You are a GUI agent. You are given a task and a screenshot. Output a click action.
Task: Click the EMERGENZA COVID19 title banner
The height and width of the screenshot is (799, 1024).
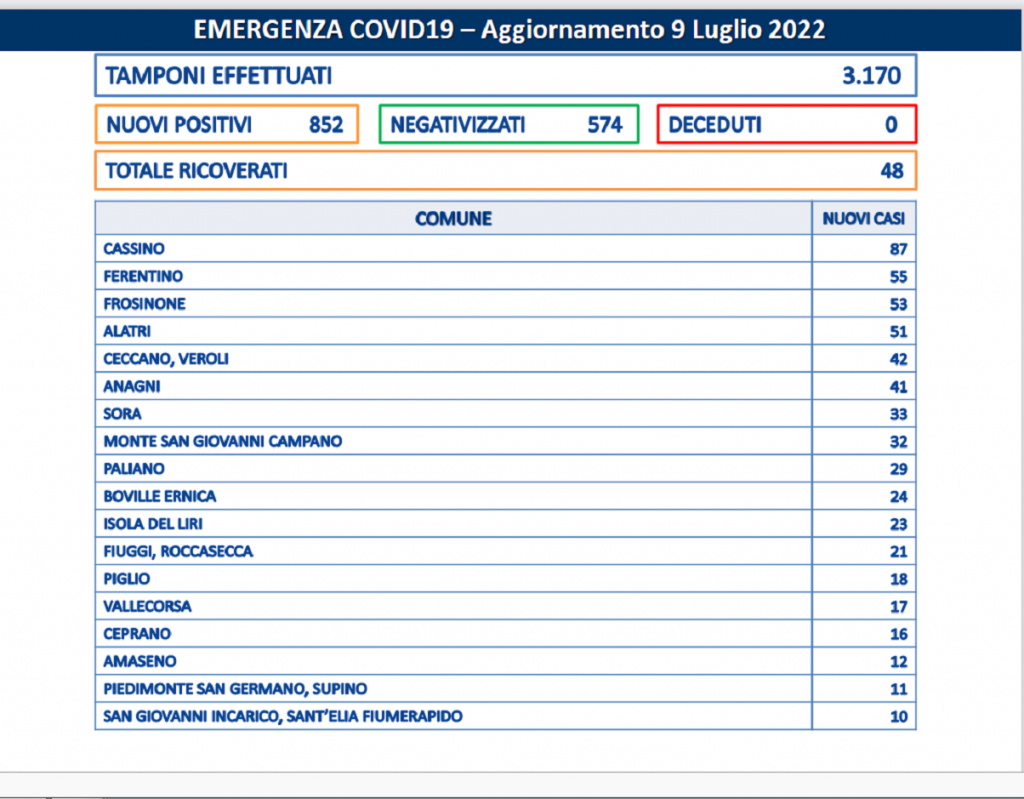(510, 29)
